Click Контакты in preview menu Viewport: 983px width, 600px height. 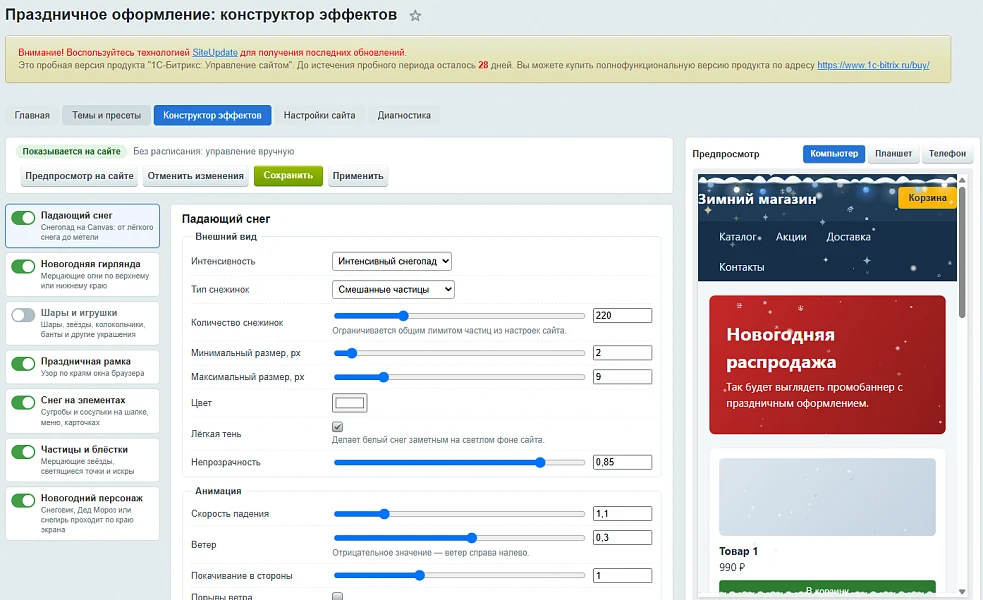(742, 267)
